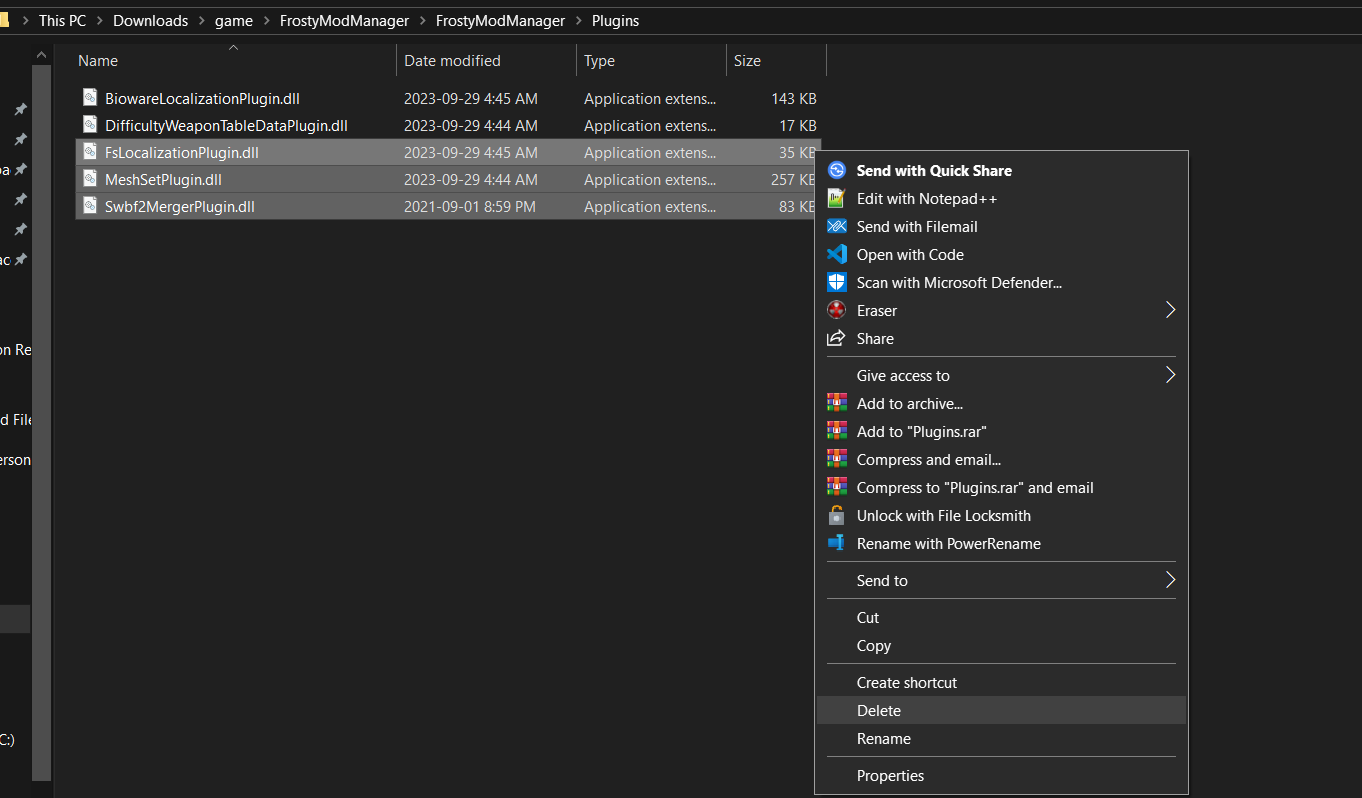Go to the game folder in the address bar

click(x=234, y=20)
